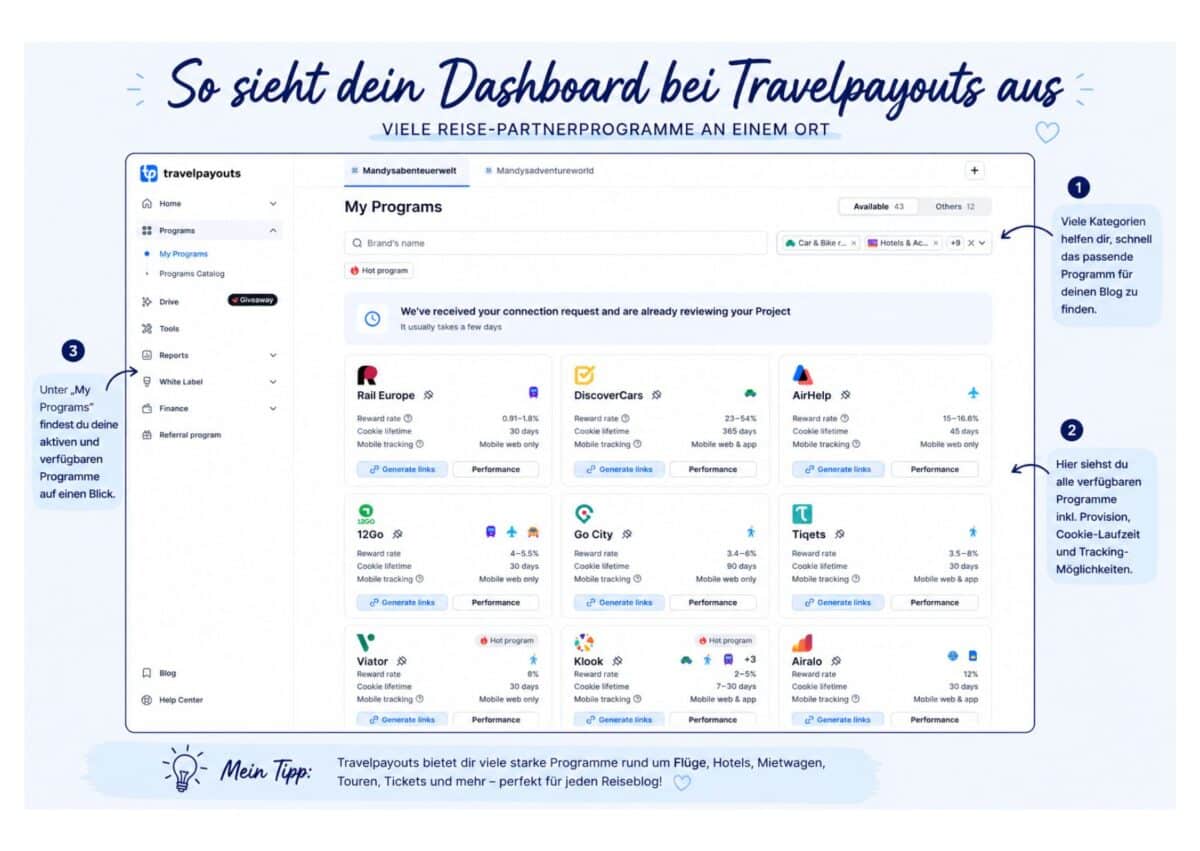Open Performance for DiscoverCars
Viewport: 1200px width, 851px height.
[713, 469]
